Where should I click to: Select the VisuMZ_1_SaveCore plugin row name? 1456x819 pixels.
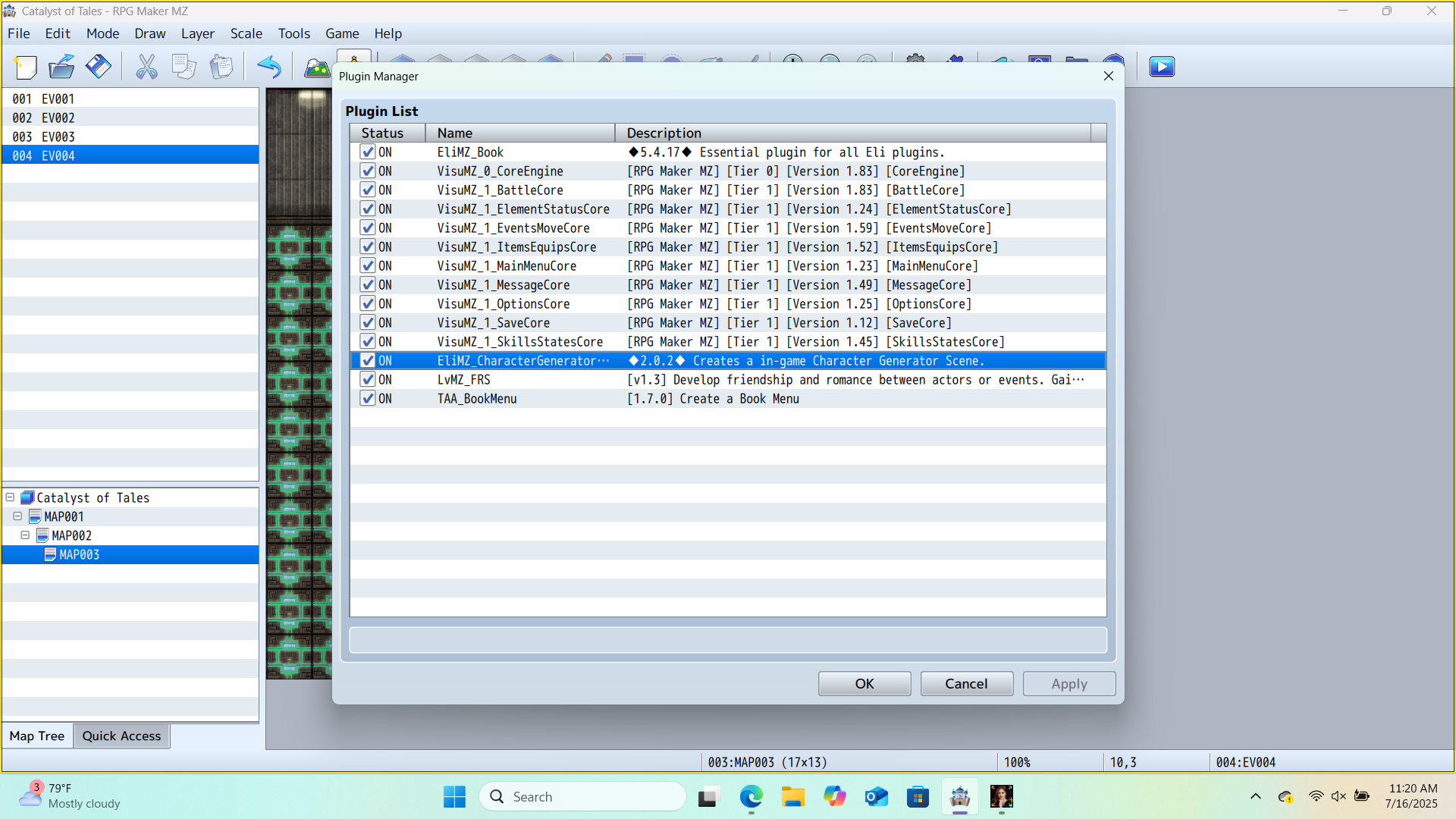click(x=494, y=323)
